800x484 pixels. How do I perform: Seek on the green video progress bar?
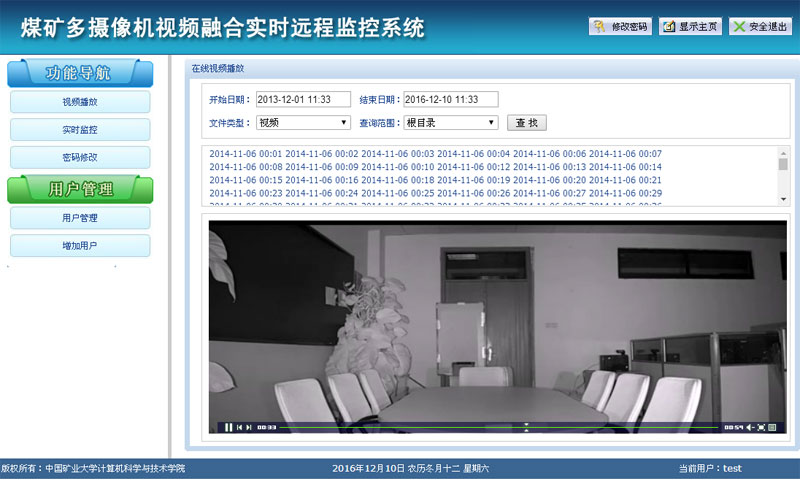(x=499, y=427)
